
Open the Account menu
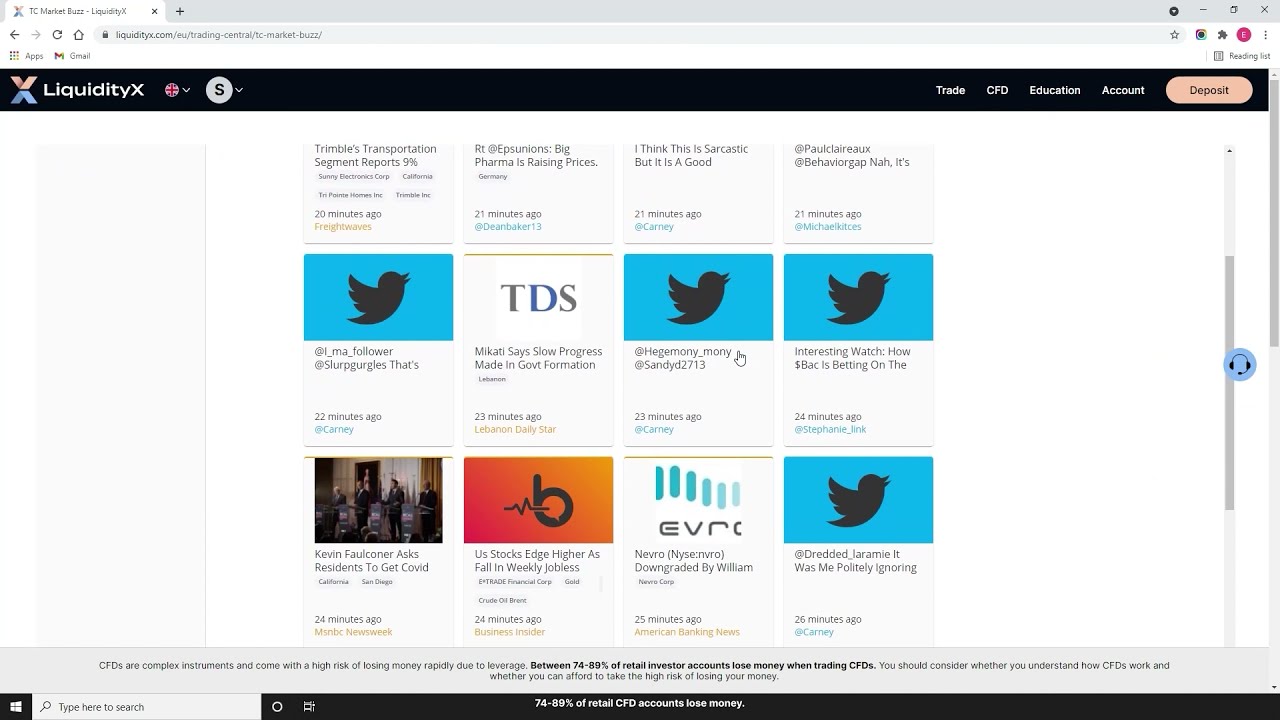(1123, 90)
